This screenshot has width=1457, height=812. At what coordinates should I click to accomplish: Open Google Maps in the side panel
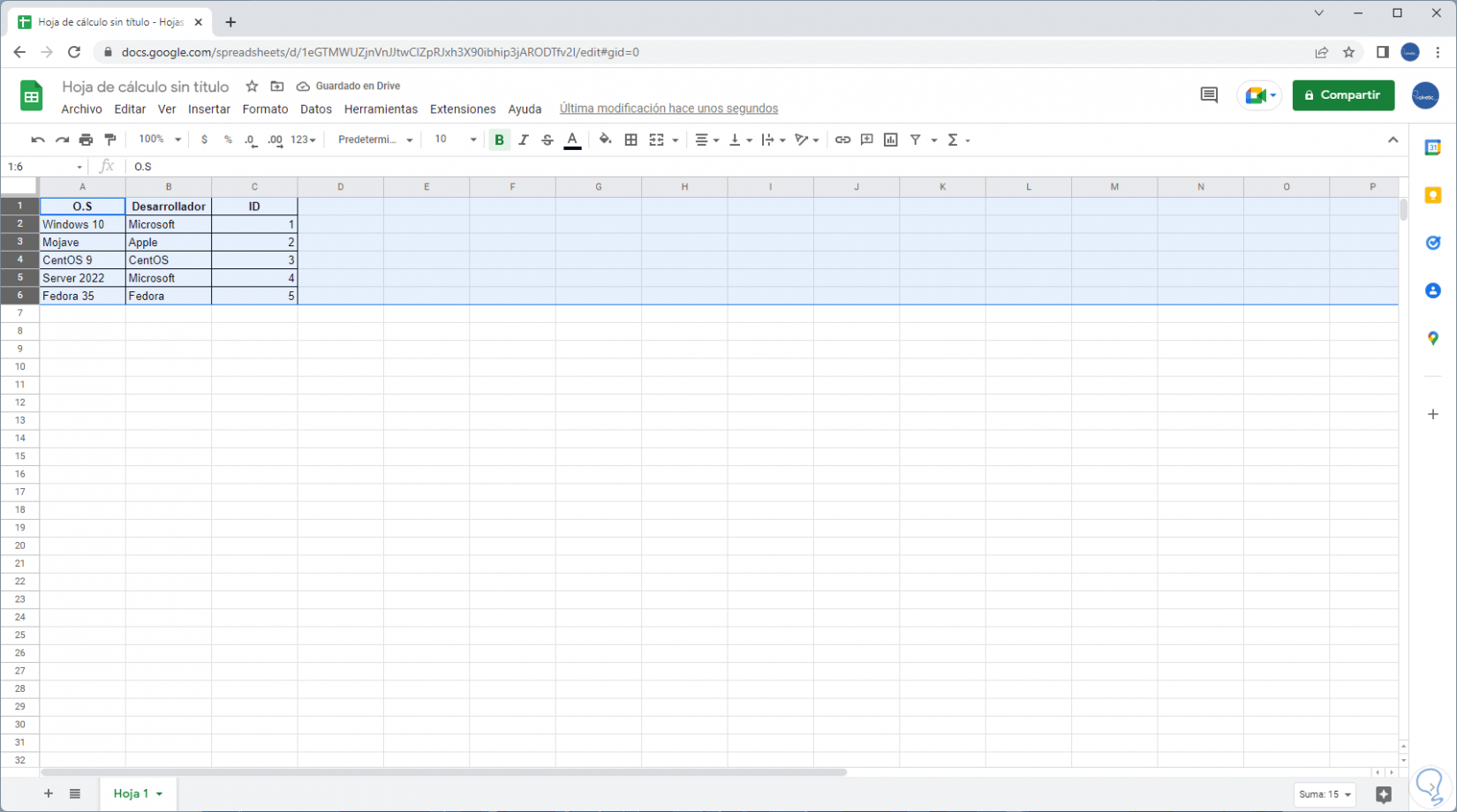pos(1433,338)
